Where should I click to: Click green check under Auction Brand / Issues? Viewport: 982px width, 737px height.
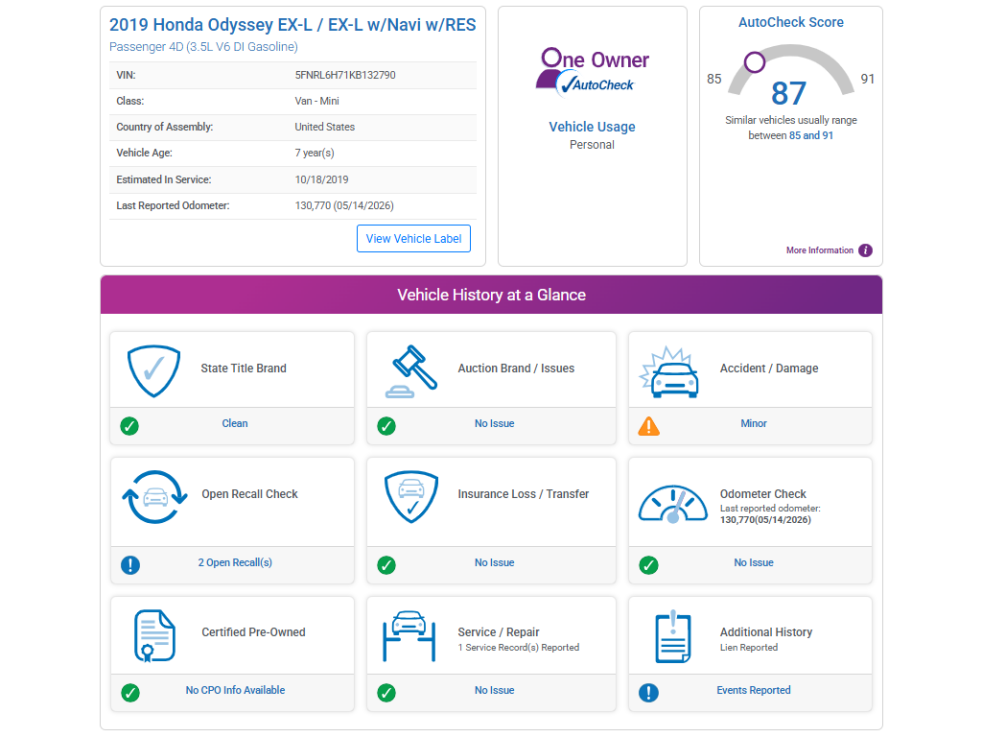(386, 426)
